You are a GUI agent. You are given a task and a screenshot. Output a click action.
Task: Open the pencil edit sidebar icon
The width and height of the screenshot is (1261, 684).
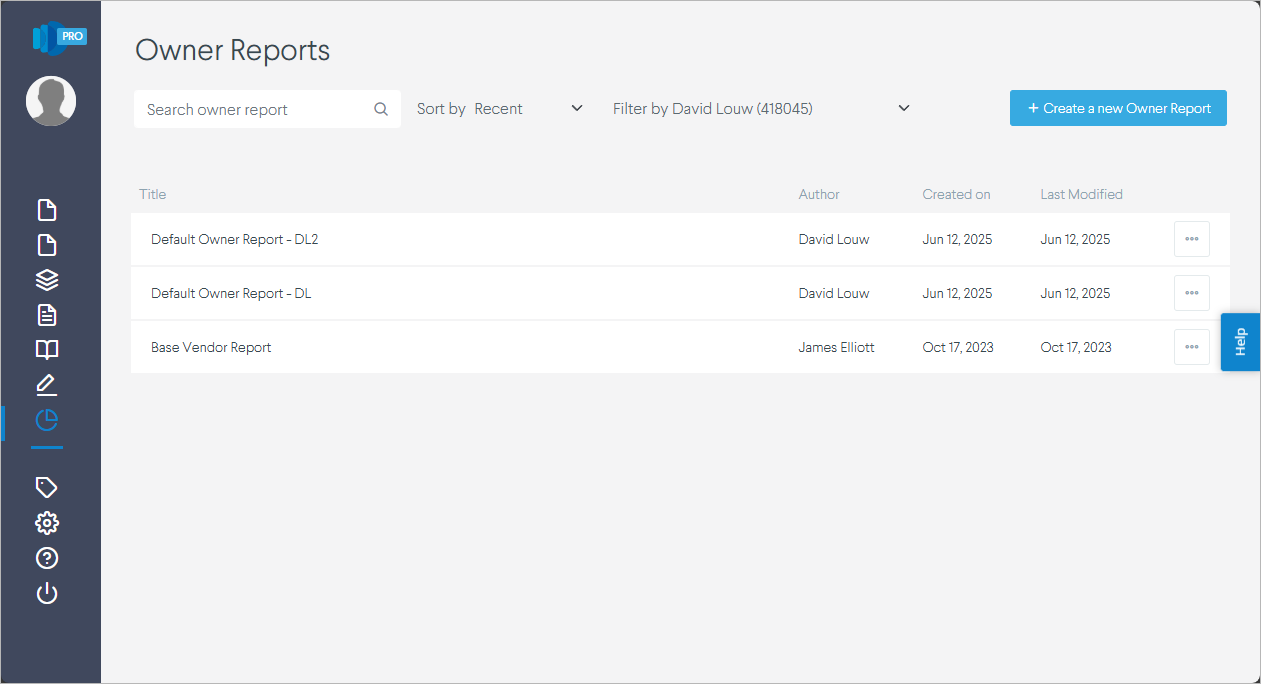(47, 384)
